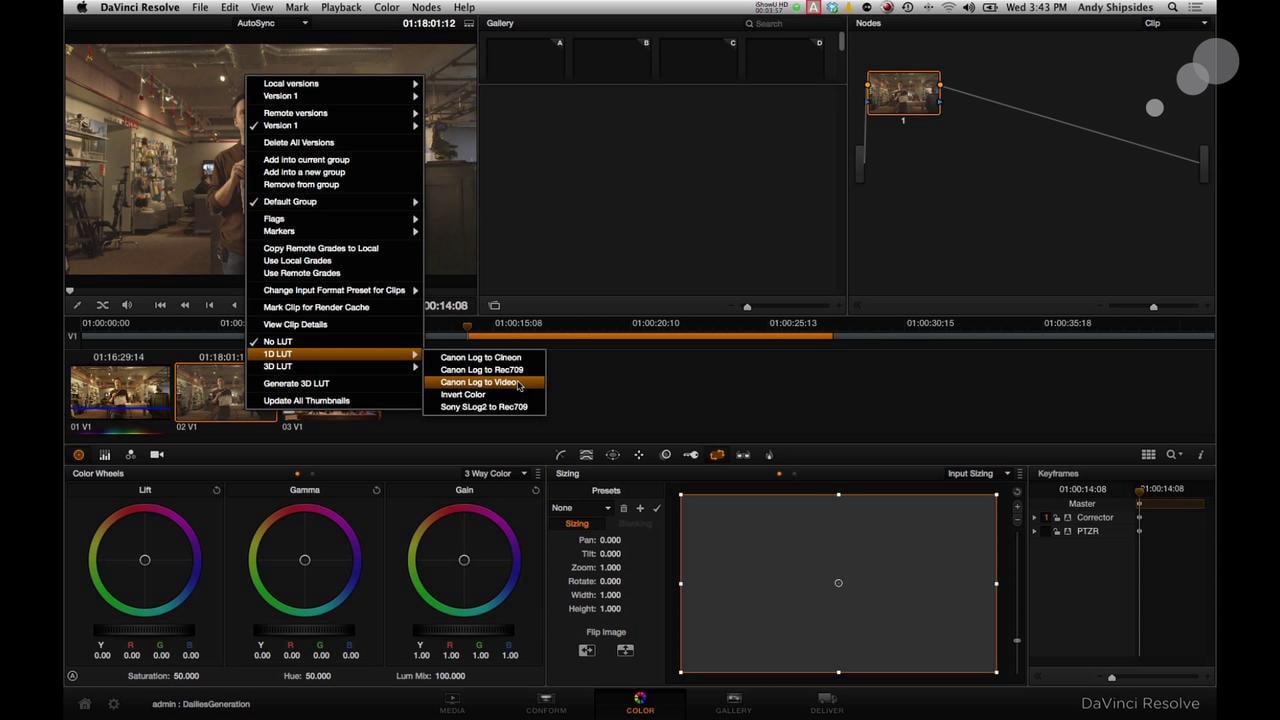This screenshot has height=720, width=1280.
Task: Expand the Corrector keyframe track
Action: pos(1035,518)
